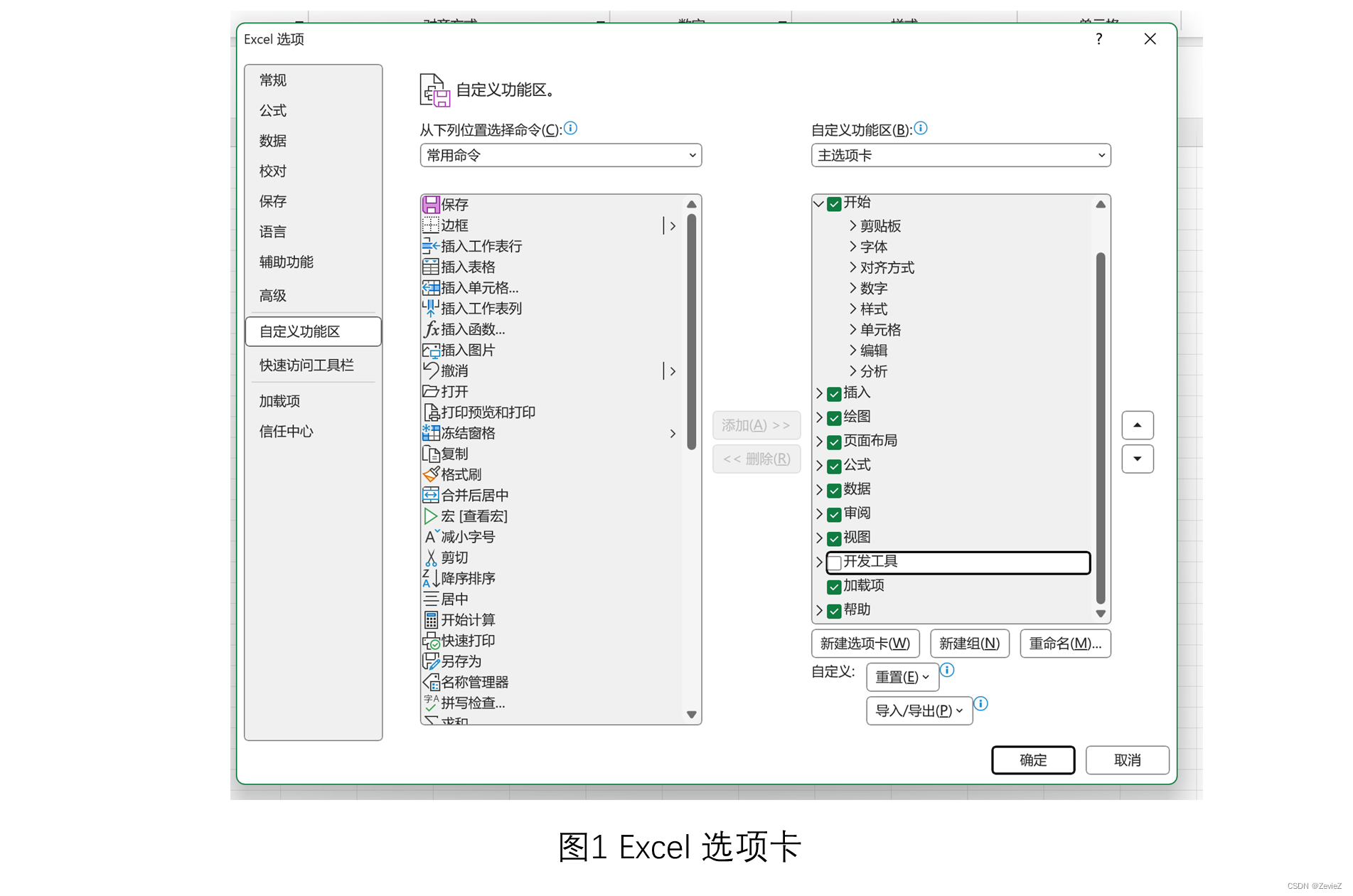Screen dimensions: 1353x896
Task: Select the 拼写检查 spell check icon
Action: pyautogui.click(x=431, y=703)
